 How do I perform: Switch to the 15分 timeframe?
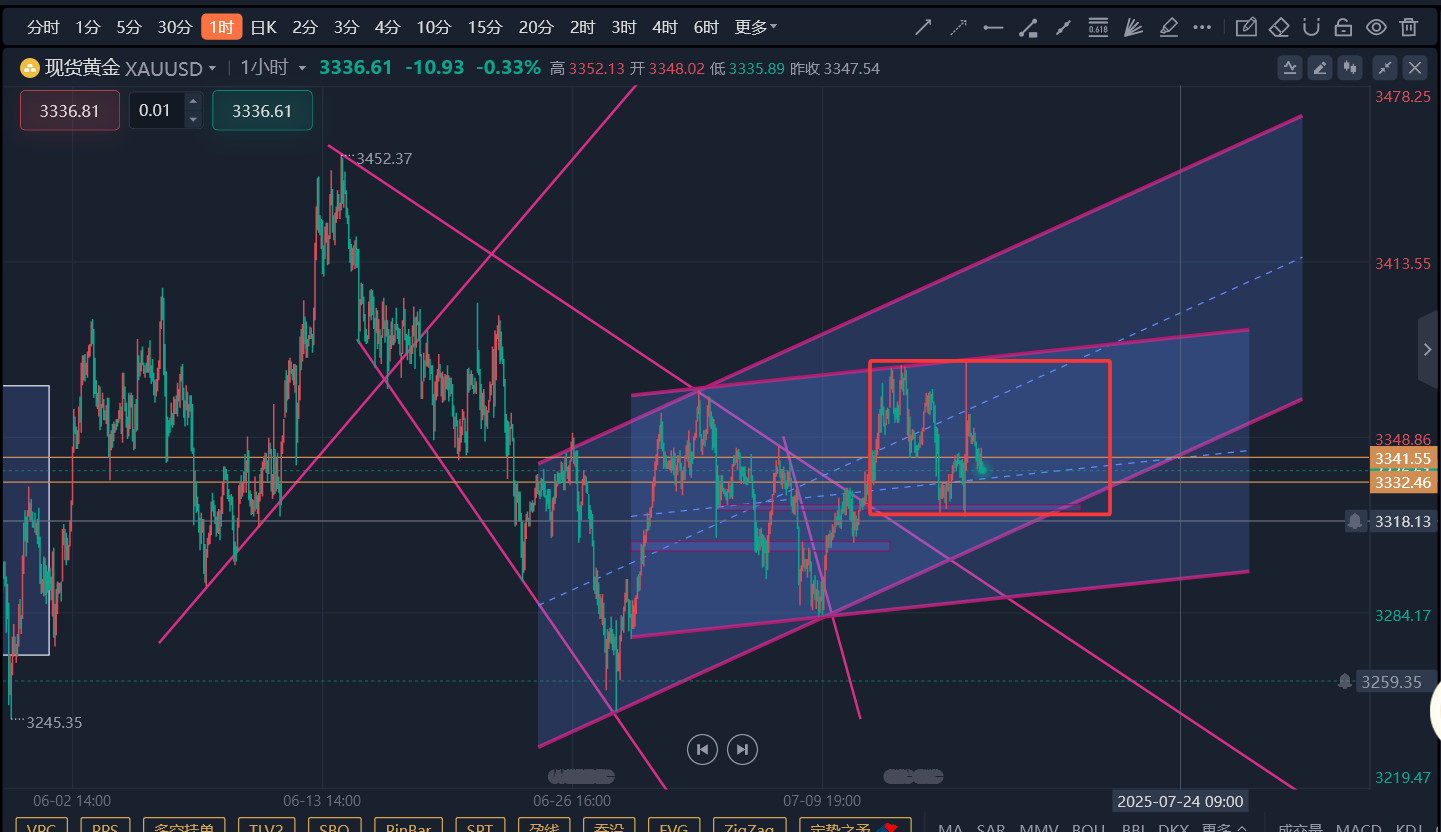pyautogui.click(x=484, y=27)
